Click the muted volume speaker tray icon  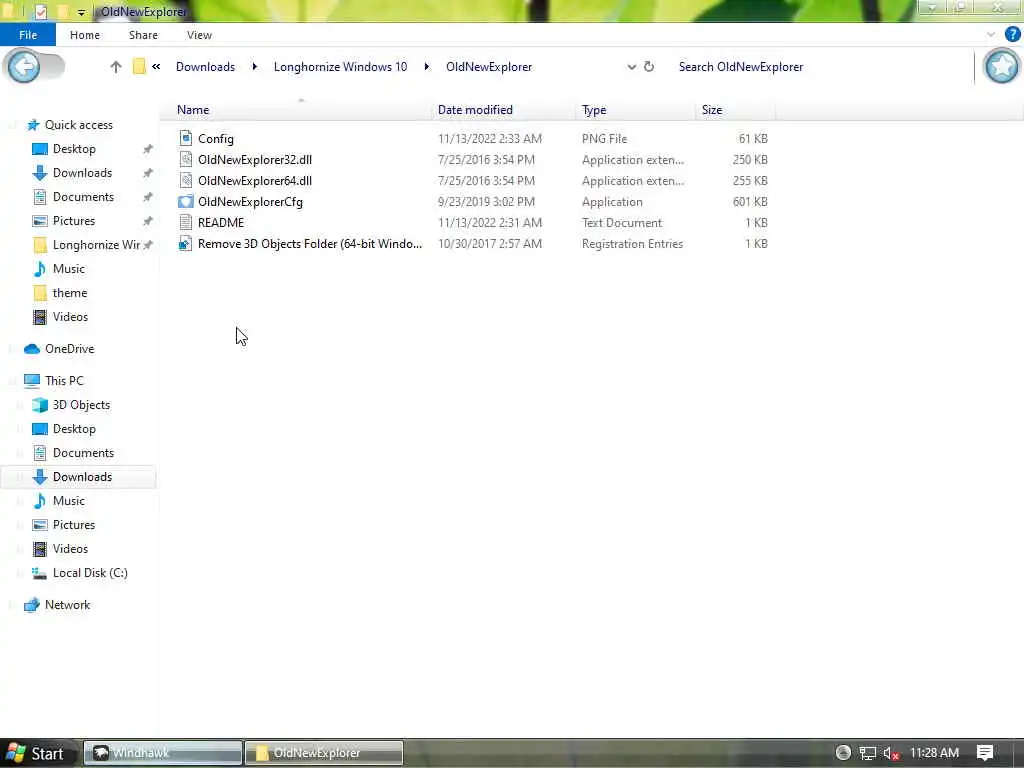click(891, 753)
